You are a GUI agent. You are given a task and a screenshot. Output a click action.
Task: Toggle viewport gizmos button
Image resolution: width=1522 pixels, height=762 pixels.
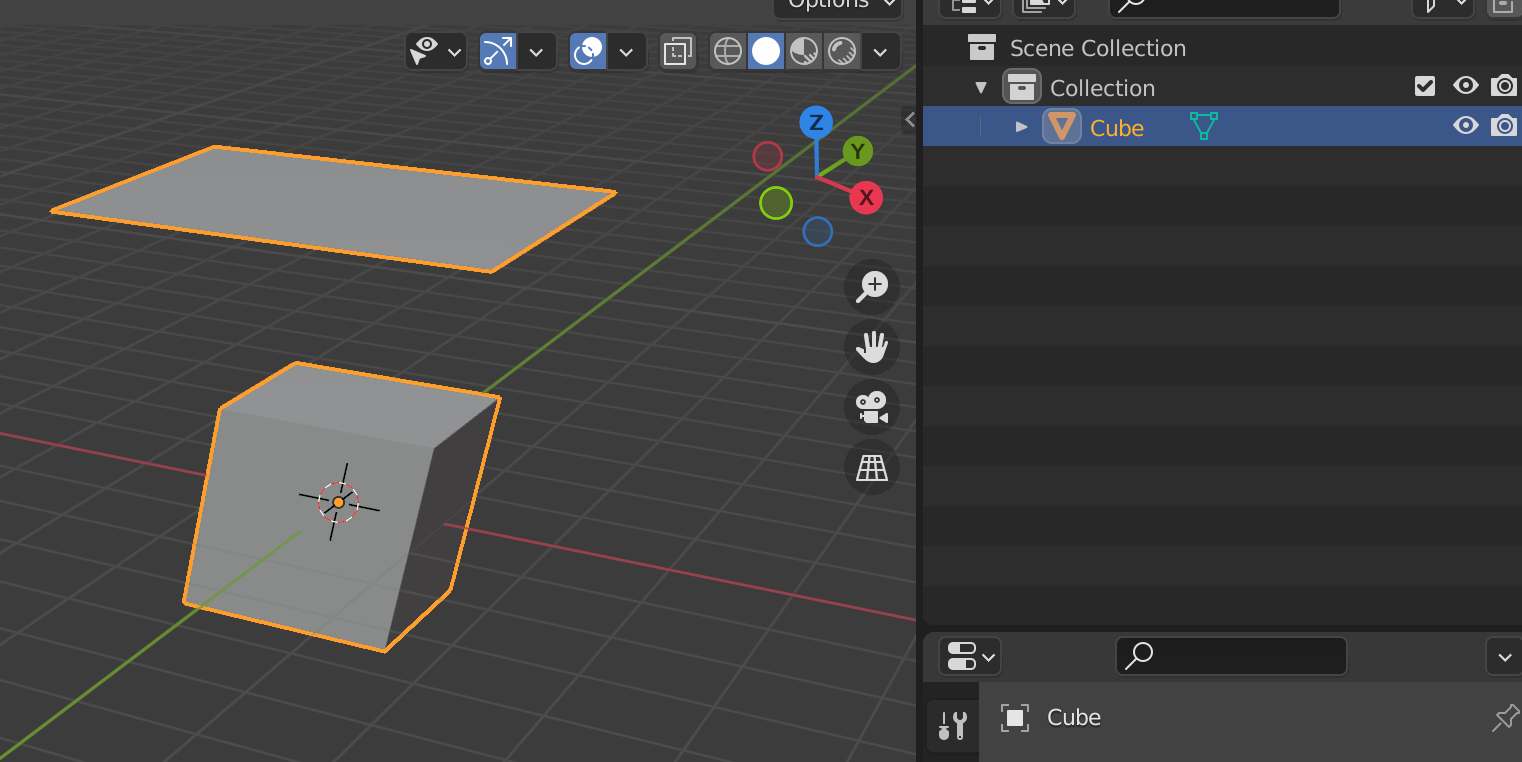(498, 51)
